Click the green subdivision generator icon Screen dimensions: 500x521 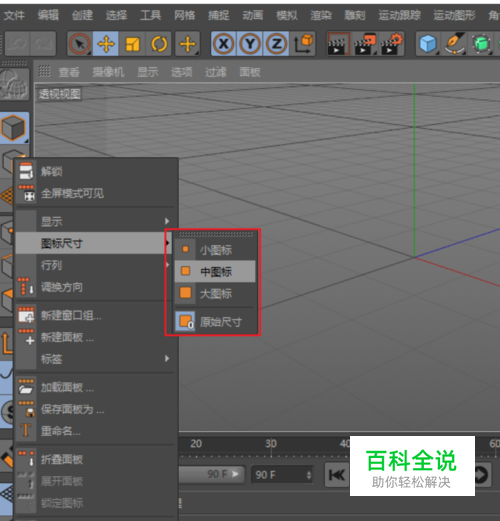click(481, 44)
